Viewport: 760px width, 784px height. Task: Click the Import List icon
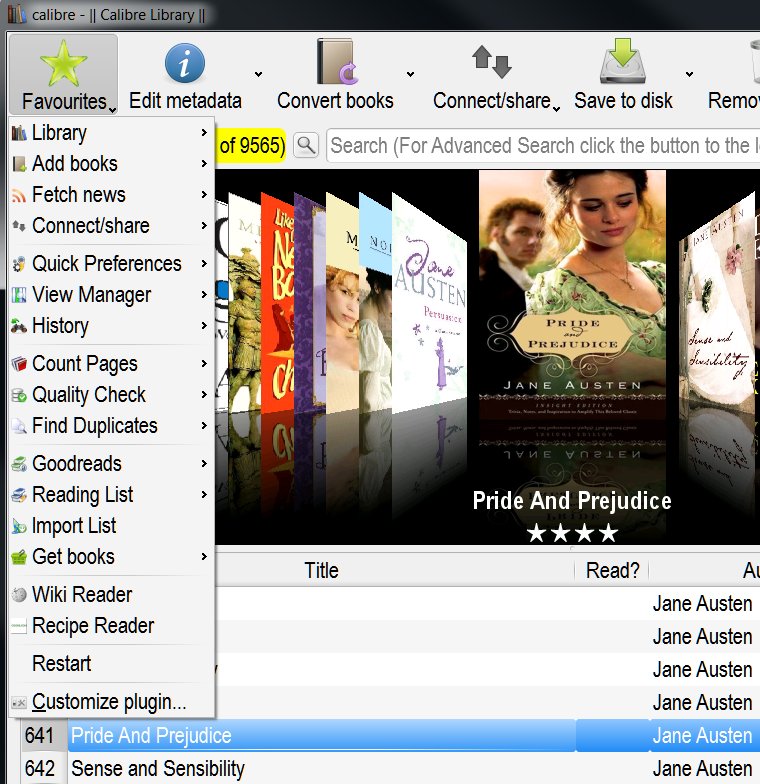[19, 526]
